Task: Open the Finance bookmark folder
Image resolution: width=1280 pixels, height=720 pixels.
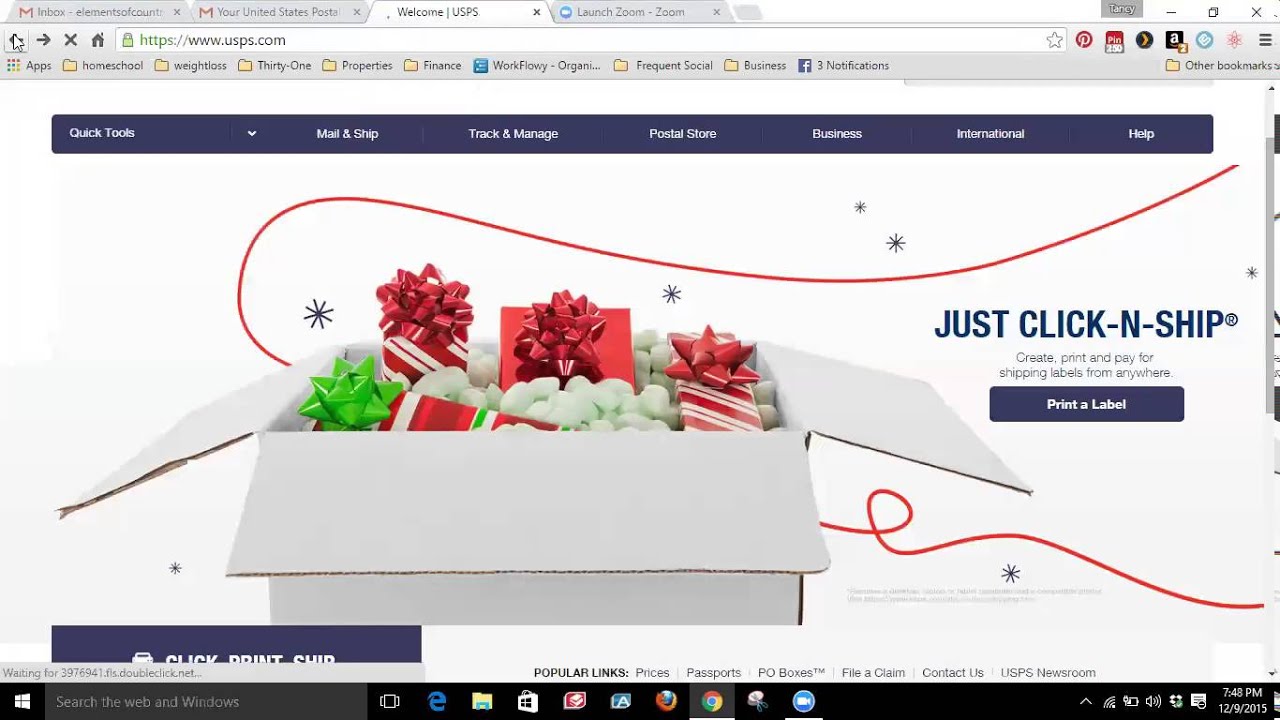Action: tap(433, 65)
